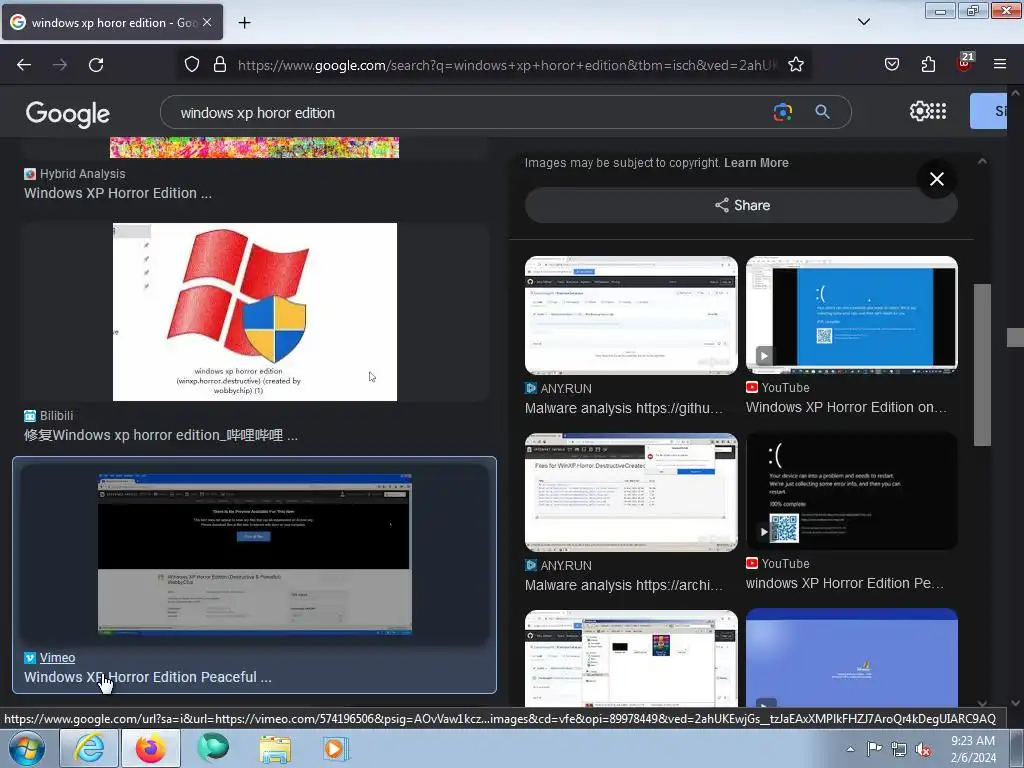
Task: Open Malware analysis https://archi... link
Action: point(624,585)
